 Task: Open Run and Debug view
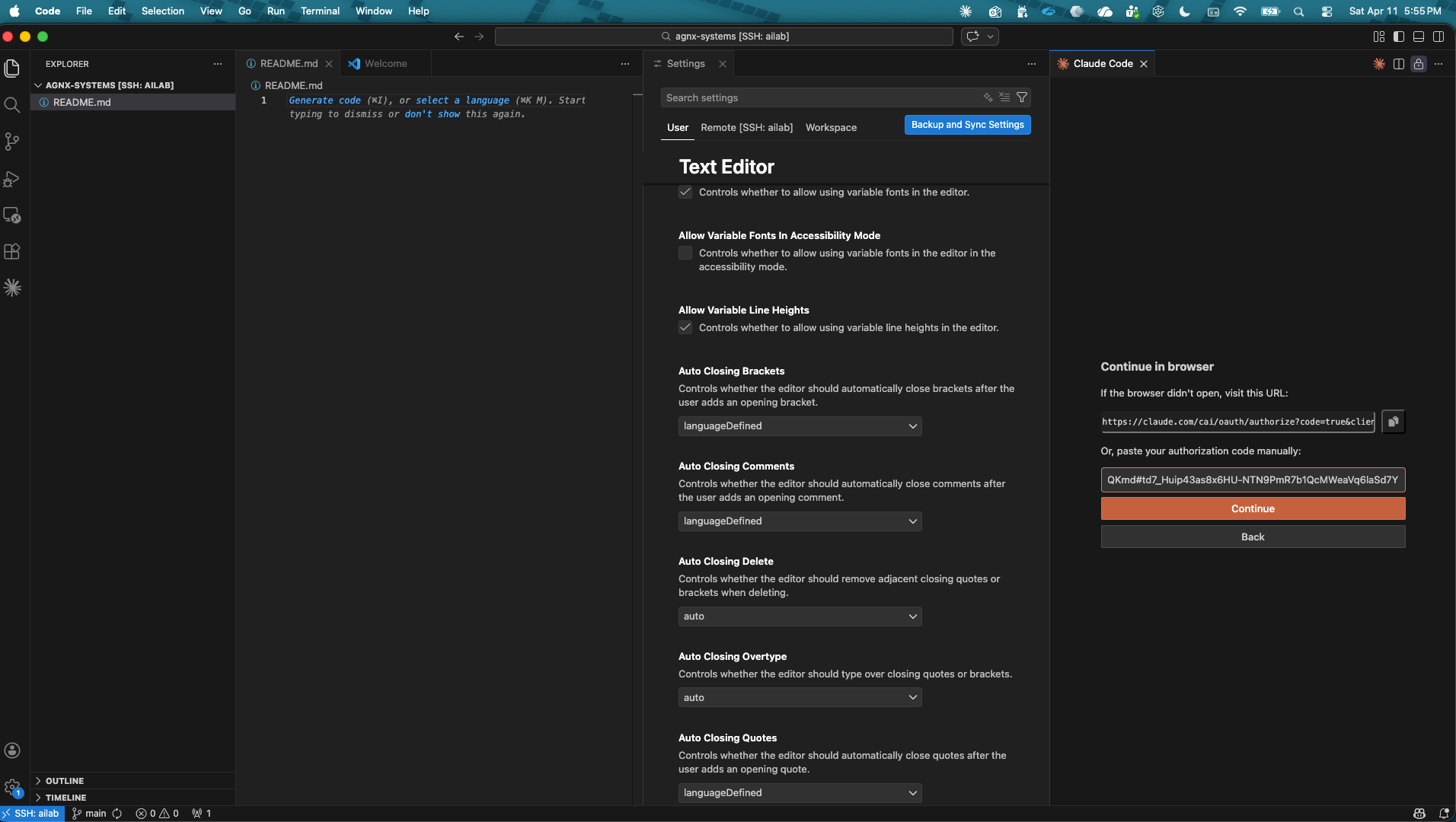[x=12, y=179]
